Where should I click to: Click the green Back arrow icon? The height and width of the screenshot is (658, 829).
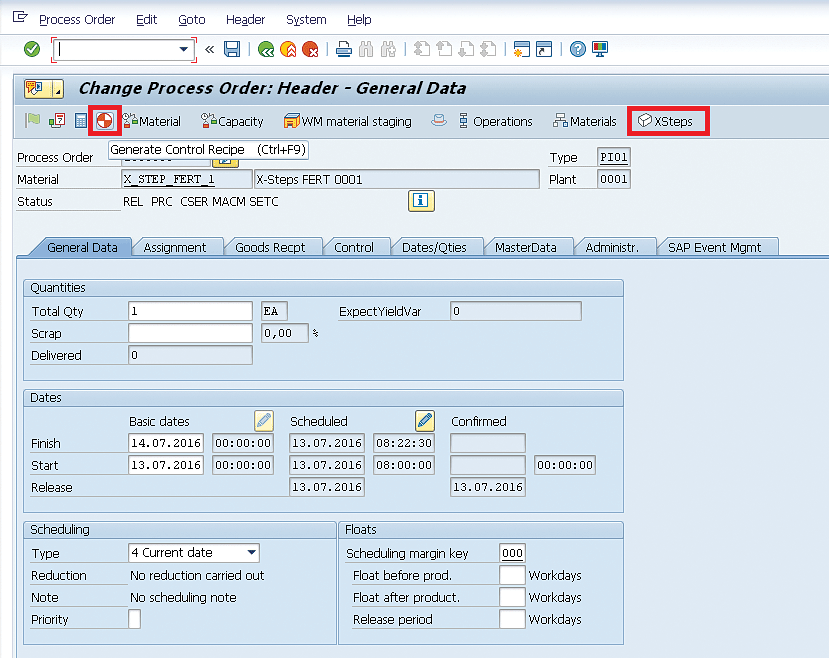click(266, 49)
